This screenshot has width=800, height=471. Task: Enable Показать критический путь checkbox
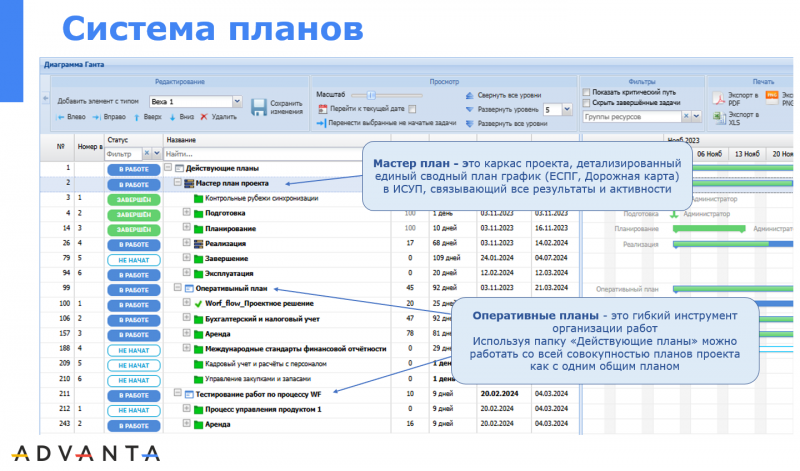point(586,92)
